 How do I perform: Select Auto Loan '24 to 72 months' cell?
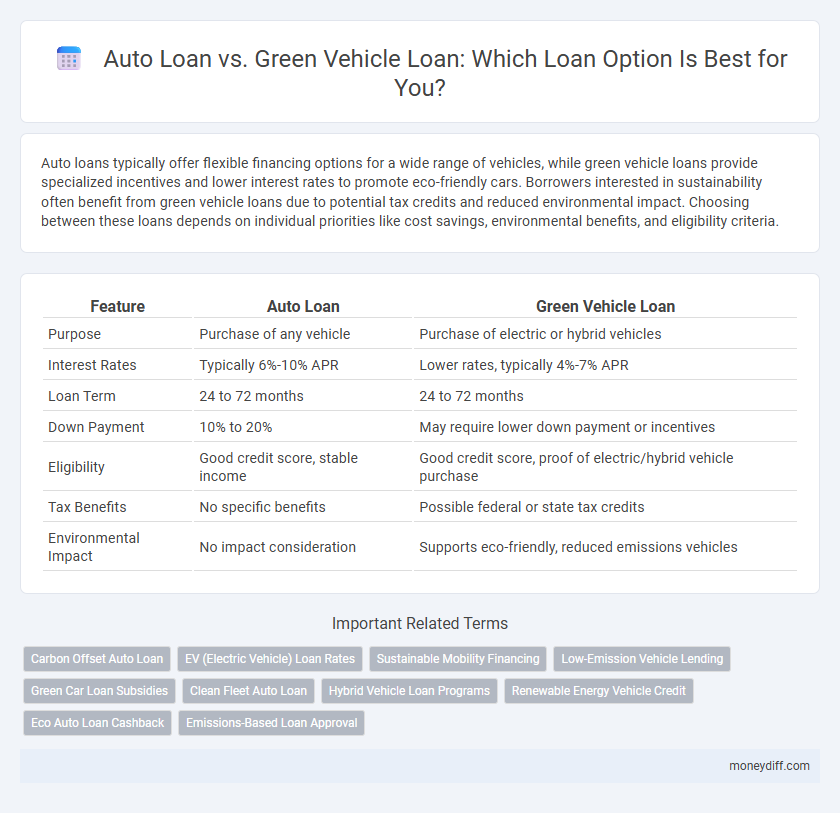pos(303,396)
